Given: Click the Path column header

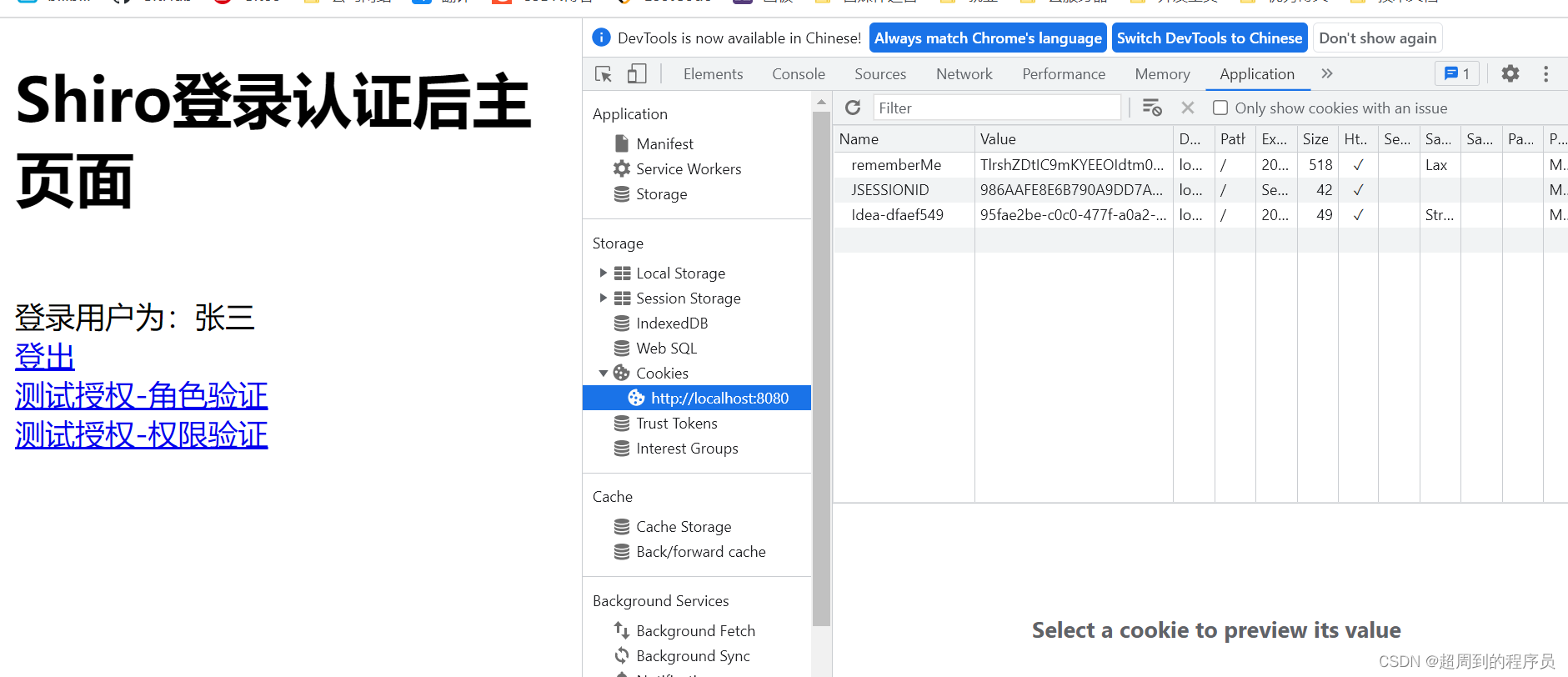Looking at the screenshot, I should [1235, 139].
